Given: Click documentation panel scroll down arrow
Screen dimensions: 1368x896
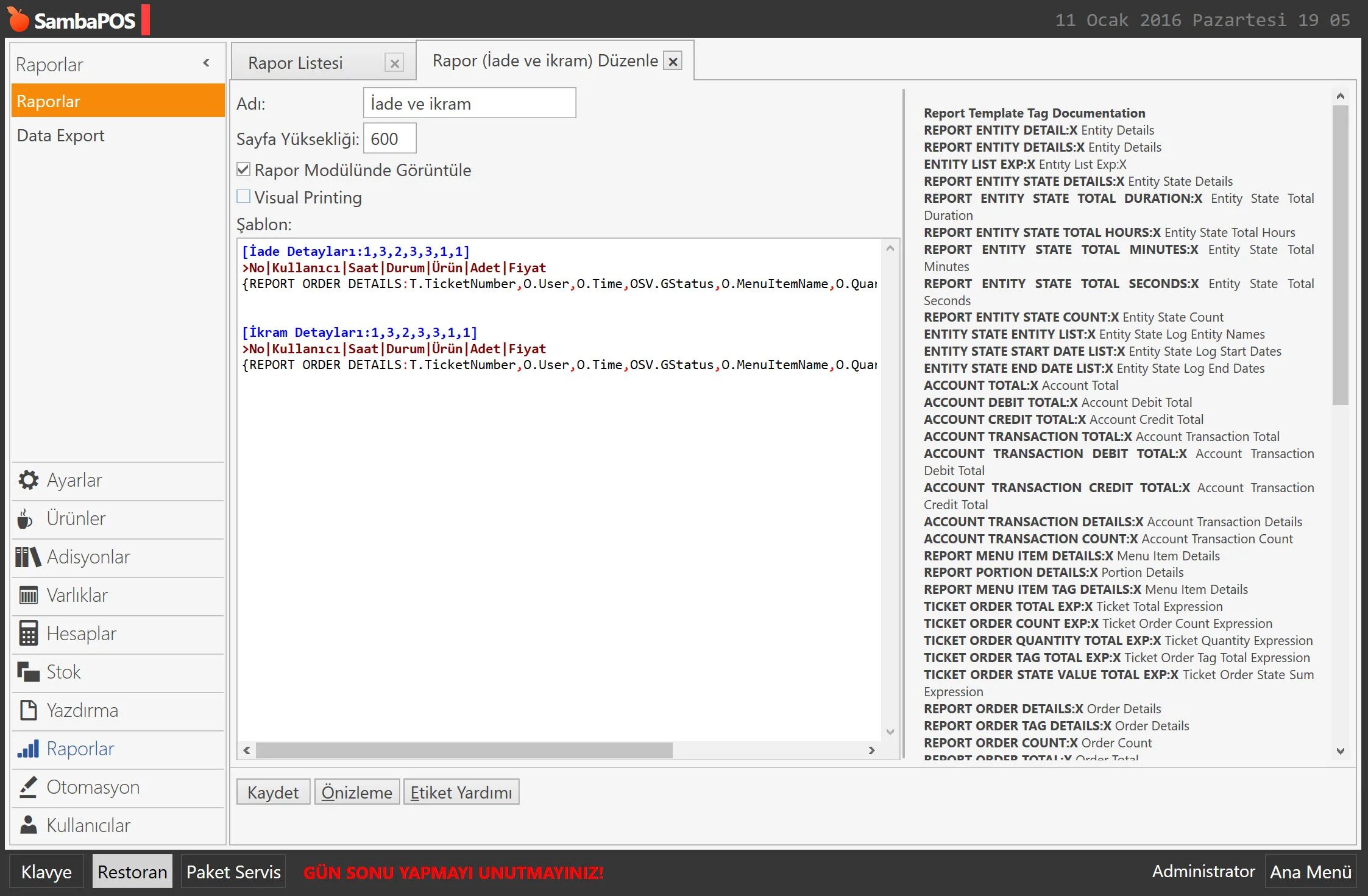Looking at the screenshot, I should click(1340, 751).
